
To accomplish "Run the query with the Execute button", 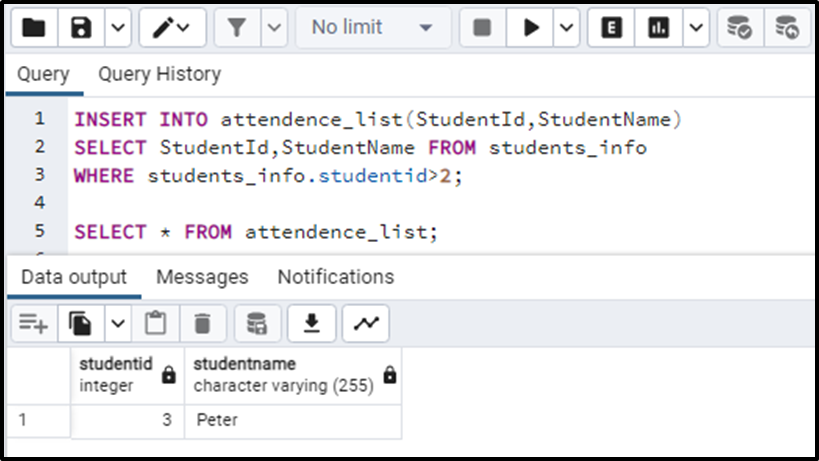I will [x=529, y=29].
